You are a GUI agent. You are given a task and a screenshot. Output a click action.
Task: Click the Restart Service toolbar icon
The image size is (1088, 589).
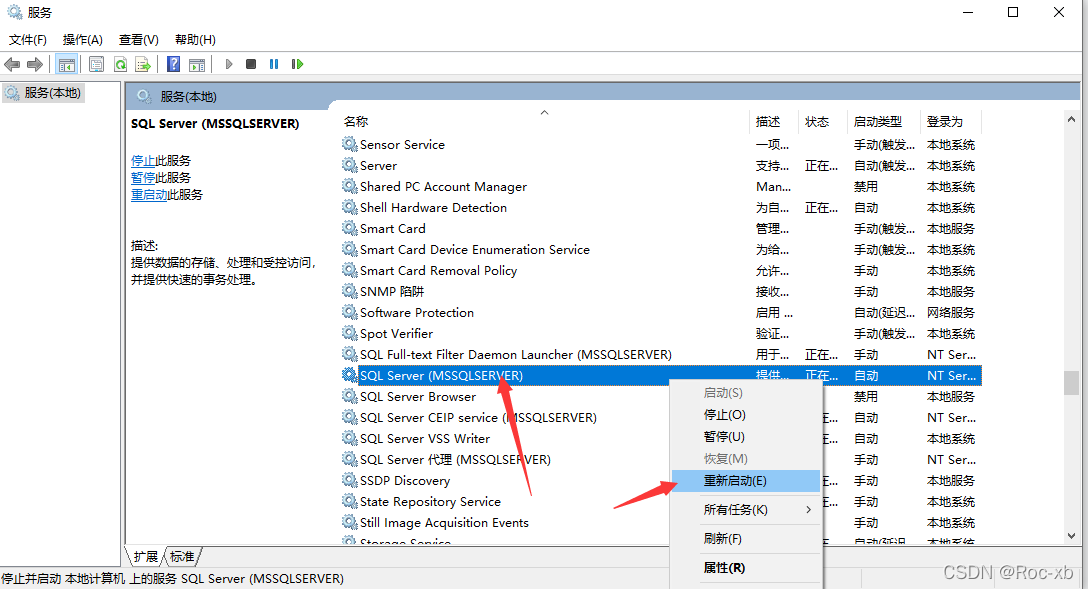click(x=297, y=65)
